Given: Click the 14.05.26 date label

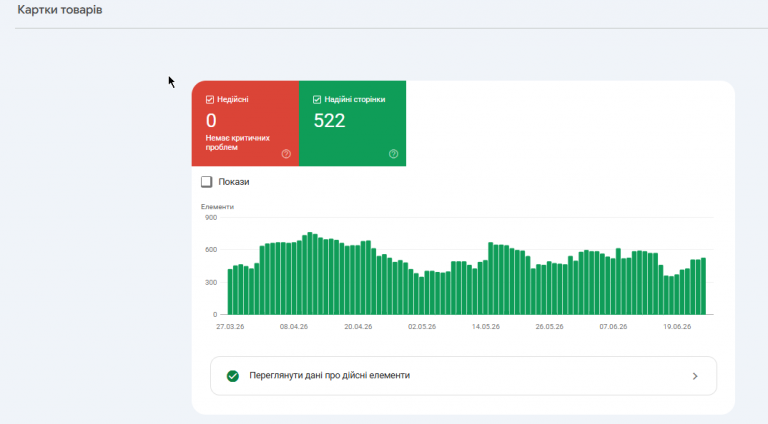Looking at the screenshot, I should 486,327.
